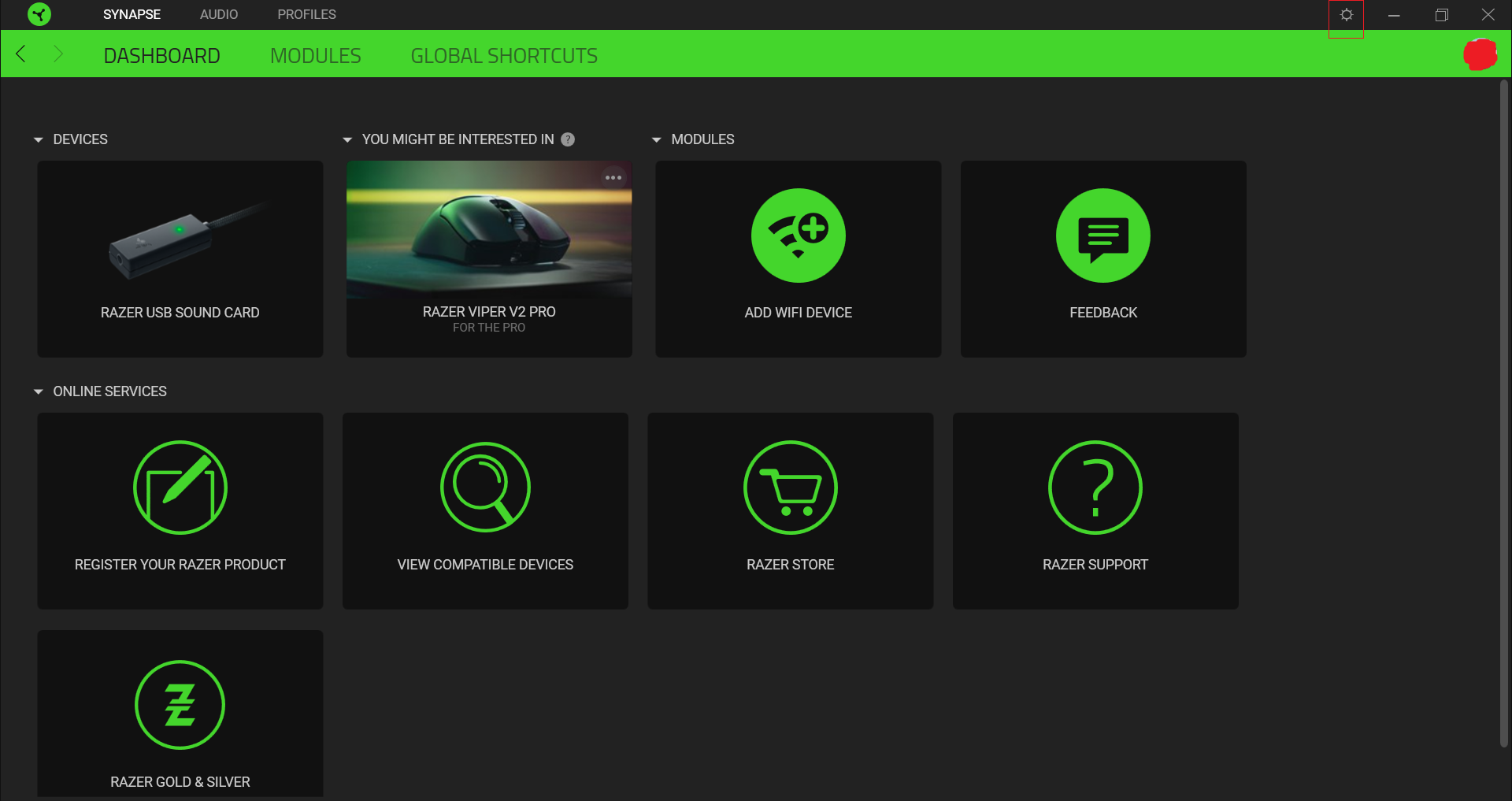The image size is (1512, 801).
Task: Go back with the left arrow
Action: tap(21, 54)
